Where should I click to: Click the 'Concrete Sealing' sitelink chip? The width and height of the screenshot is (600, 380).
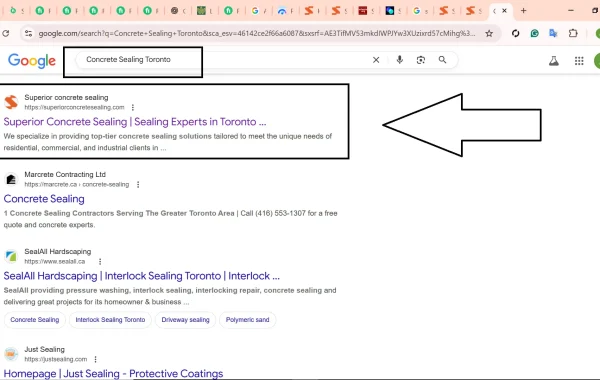click(35, 320)
